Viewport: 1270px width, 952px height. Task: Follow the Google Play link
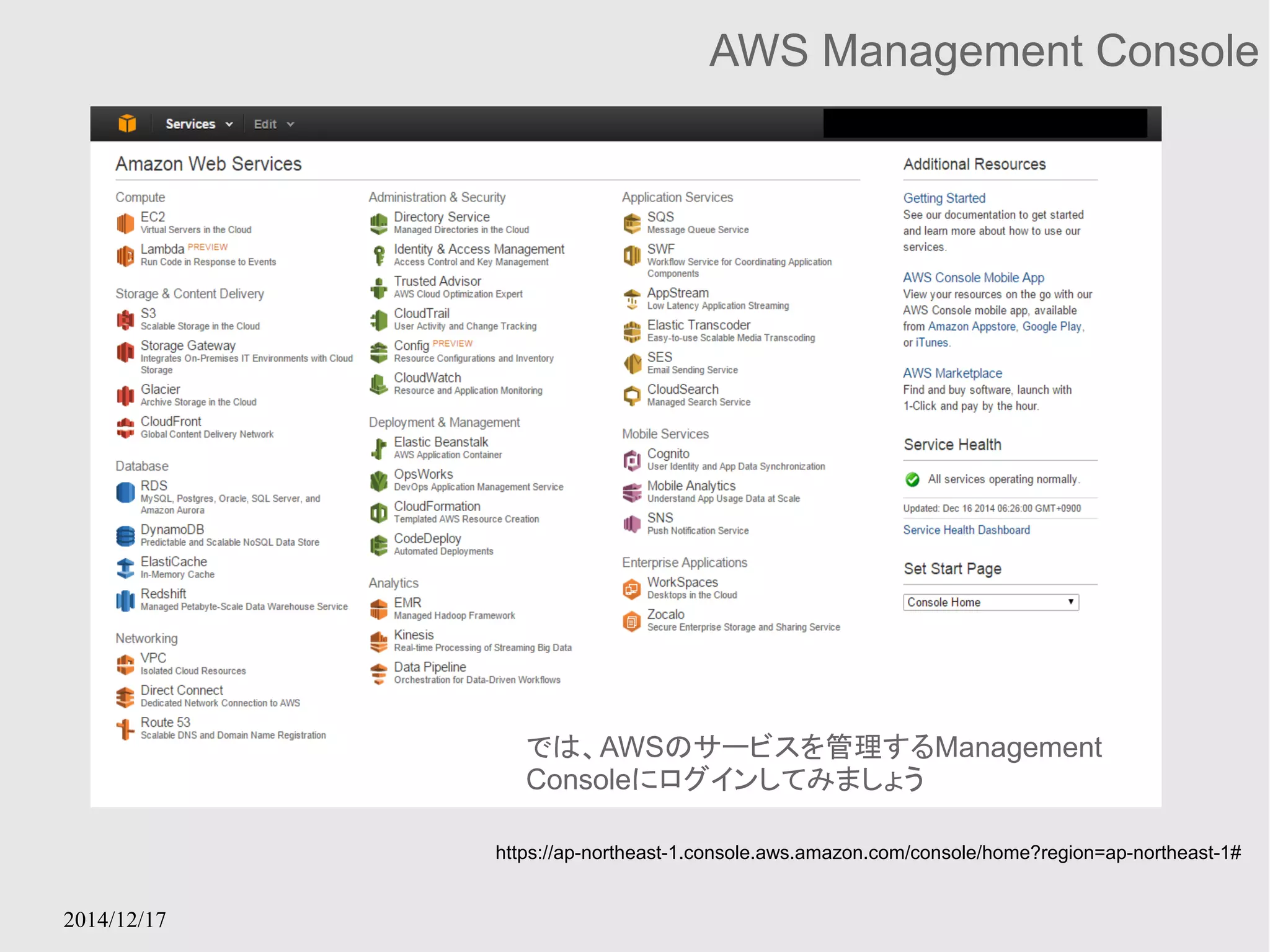pyautogui.click(x=1052, y=326)
